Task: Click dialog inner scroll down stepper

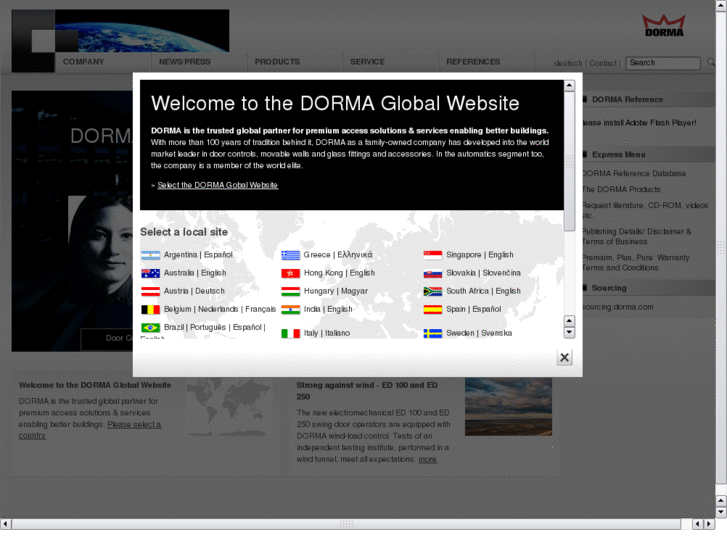Action: (569, 333)
